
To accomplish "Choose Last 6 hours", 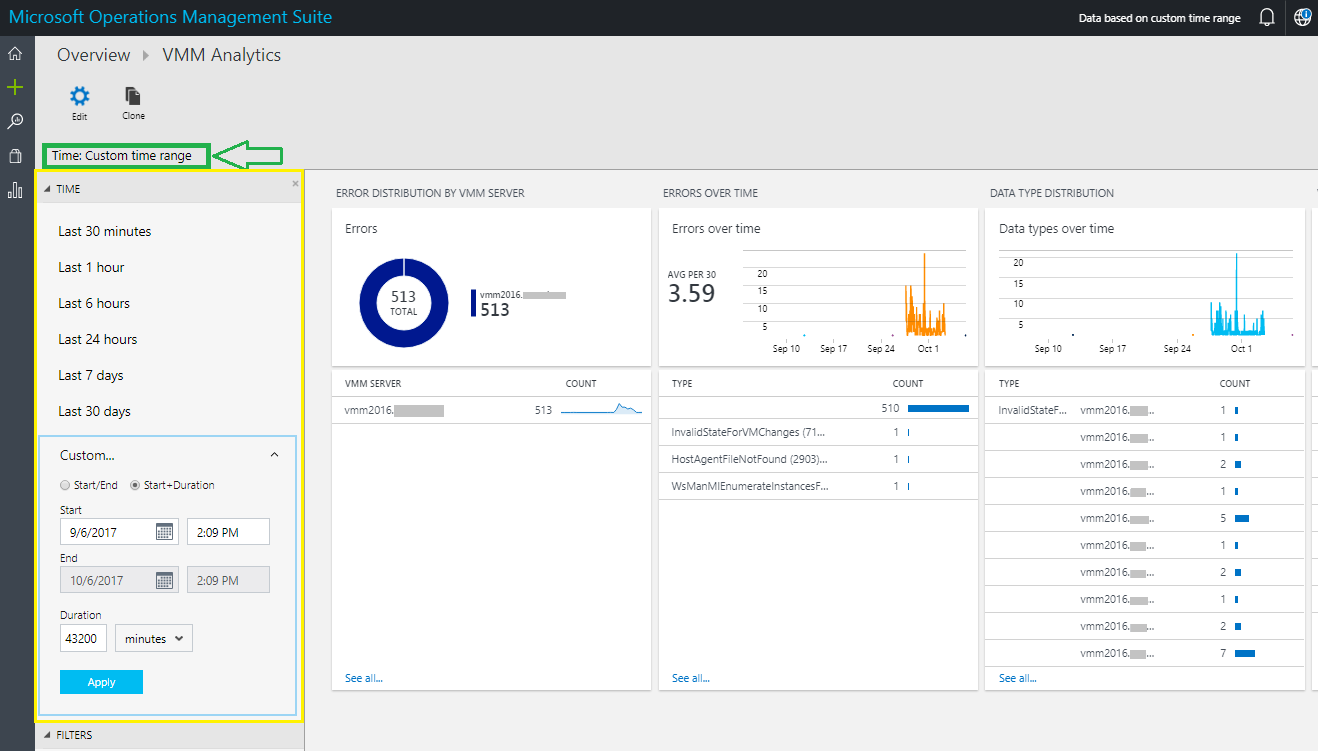I will pyautogui.click(x=94, y=303).
